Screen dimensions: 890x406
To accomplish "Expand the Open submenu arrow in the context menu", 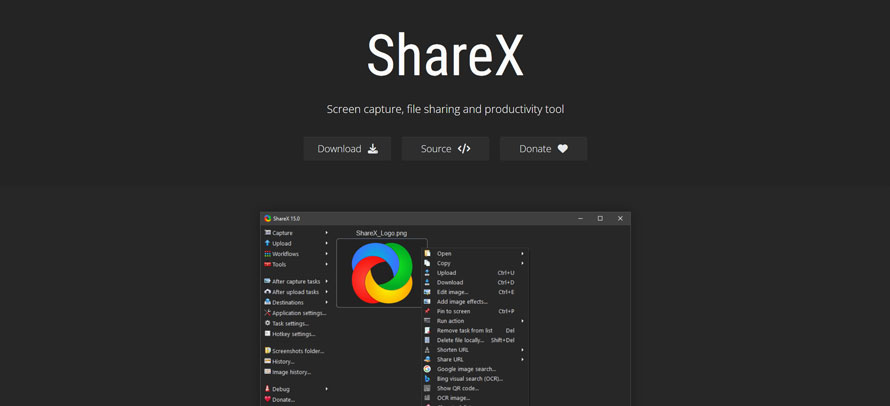I will 522,253.
